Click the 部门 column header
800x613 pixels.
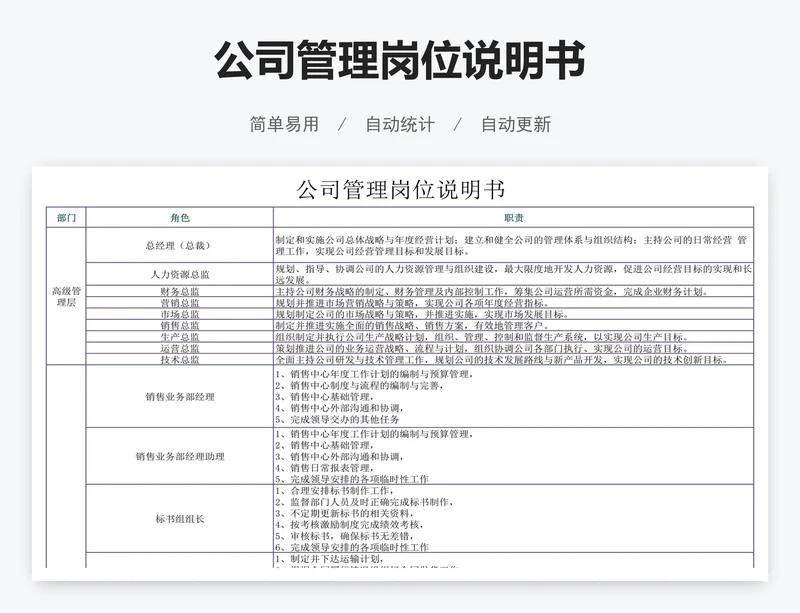(66, 218)
